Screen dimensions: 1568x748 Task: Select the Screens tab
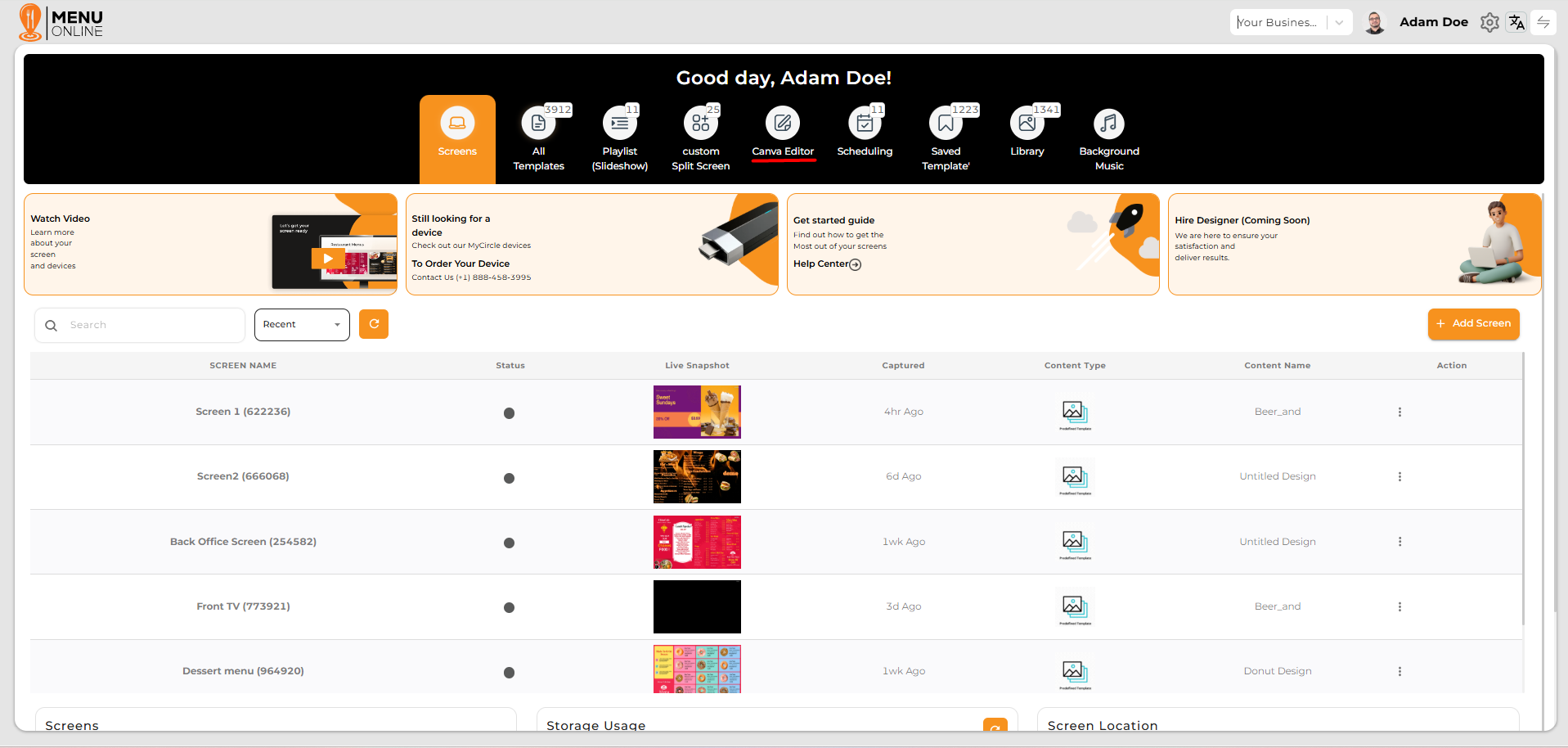click(x=457, y=135)
